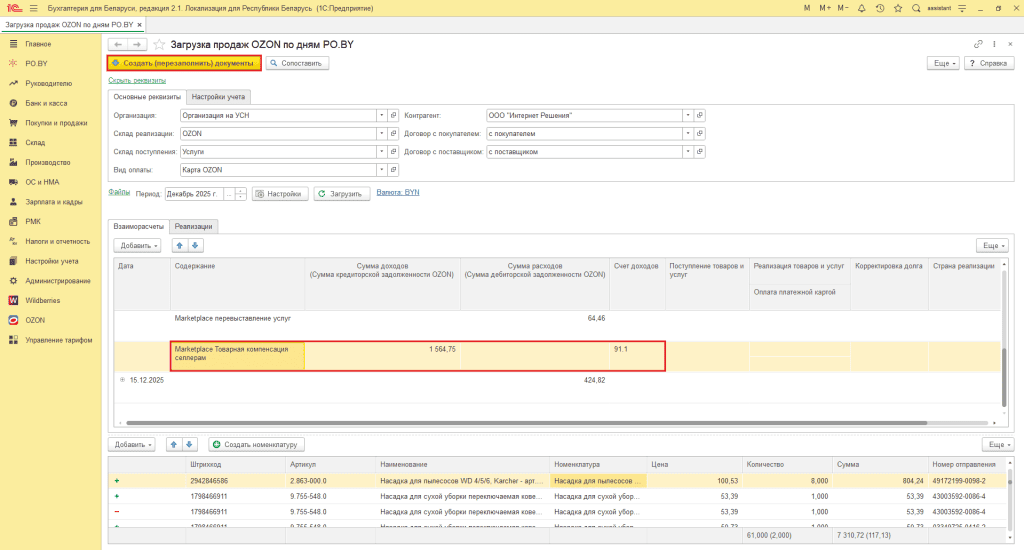Click the period stepper arrows
This screenshot has height=550, width=1024.
click(240, 194)
